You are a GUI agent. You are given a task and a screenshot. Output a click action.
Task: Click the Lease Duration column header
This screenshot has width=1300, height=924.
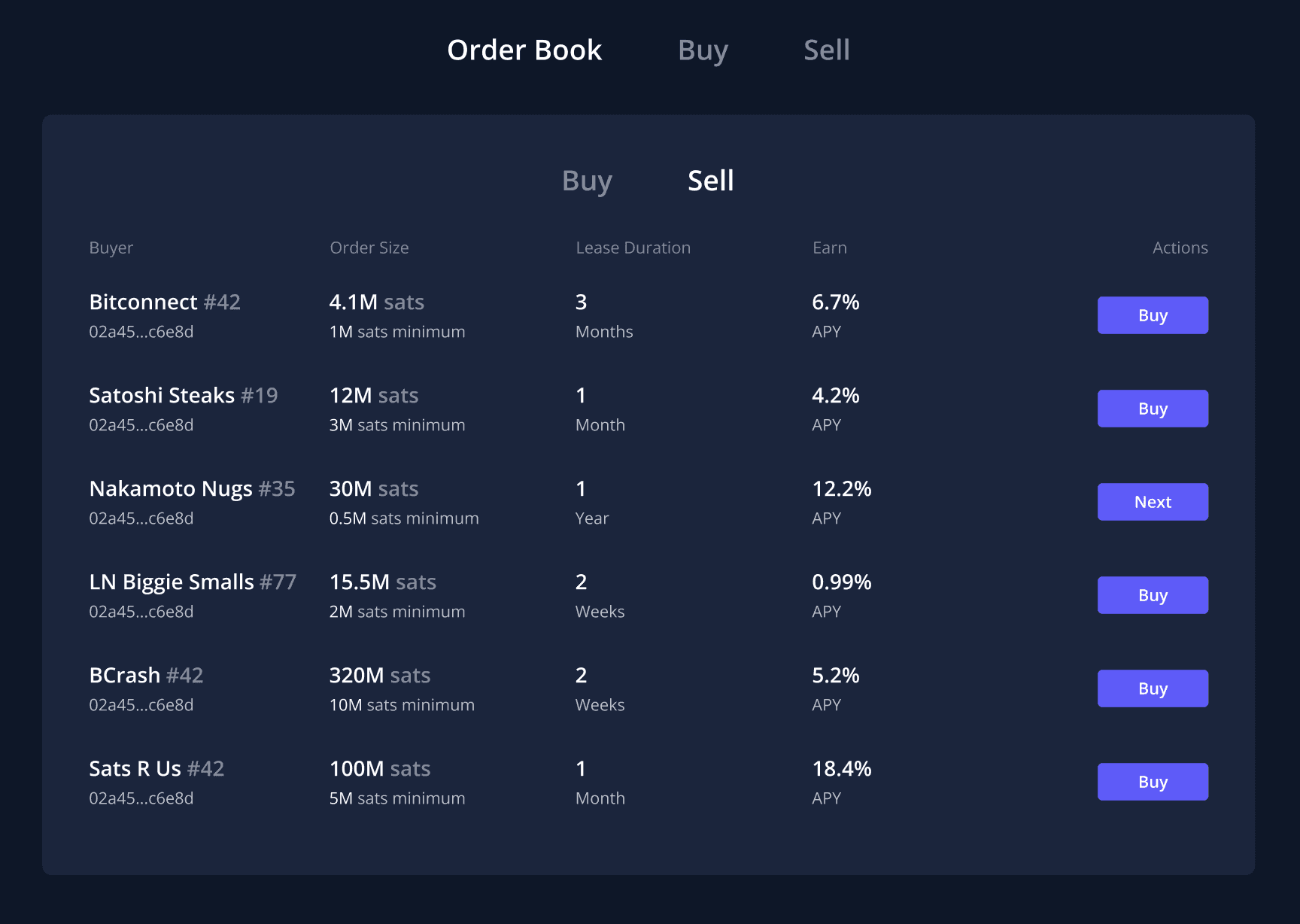(x=633, y=248)
